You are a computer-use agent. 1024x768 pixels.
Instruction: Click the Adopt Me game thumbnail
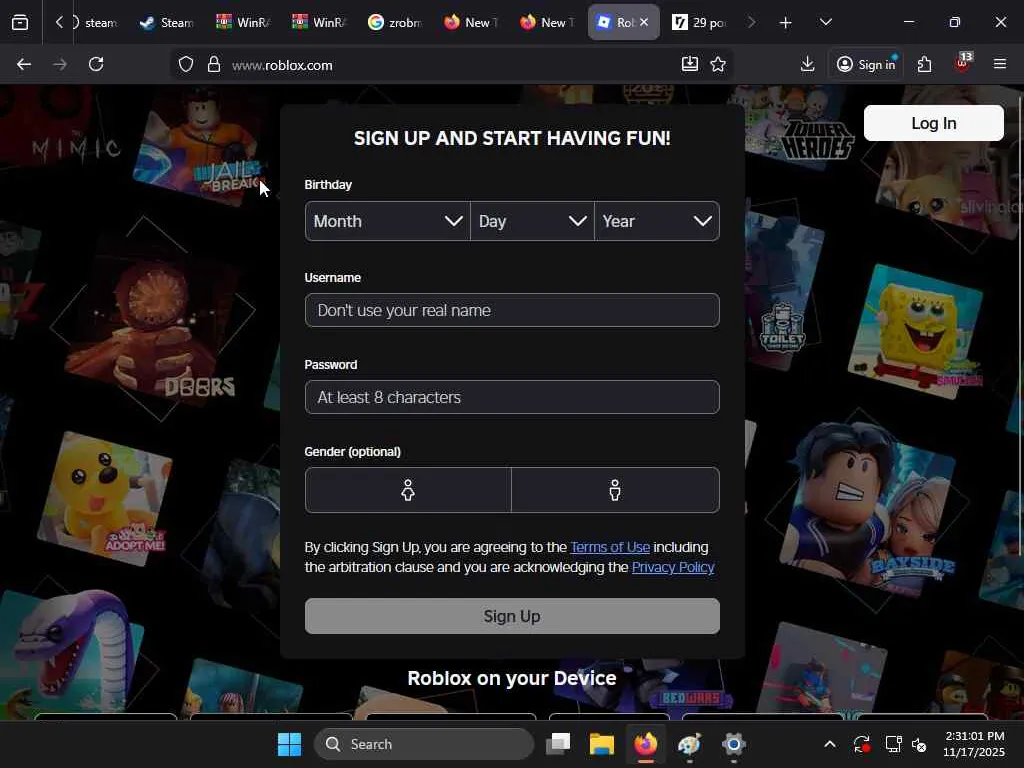[104, 500]
